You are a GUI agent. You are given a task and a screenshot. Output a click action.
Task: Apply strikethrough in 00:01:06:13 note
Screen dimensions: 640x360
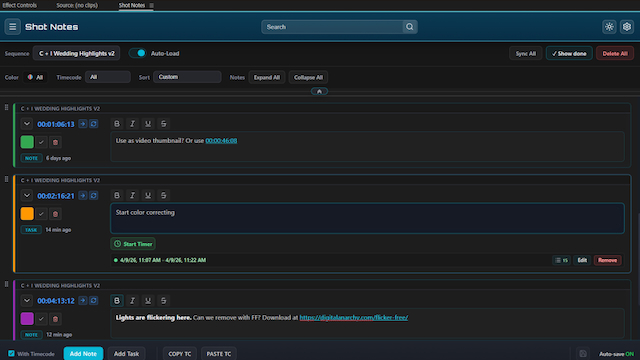coord(163,124)
